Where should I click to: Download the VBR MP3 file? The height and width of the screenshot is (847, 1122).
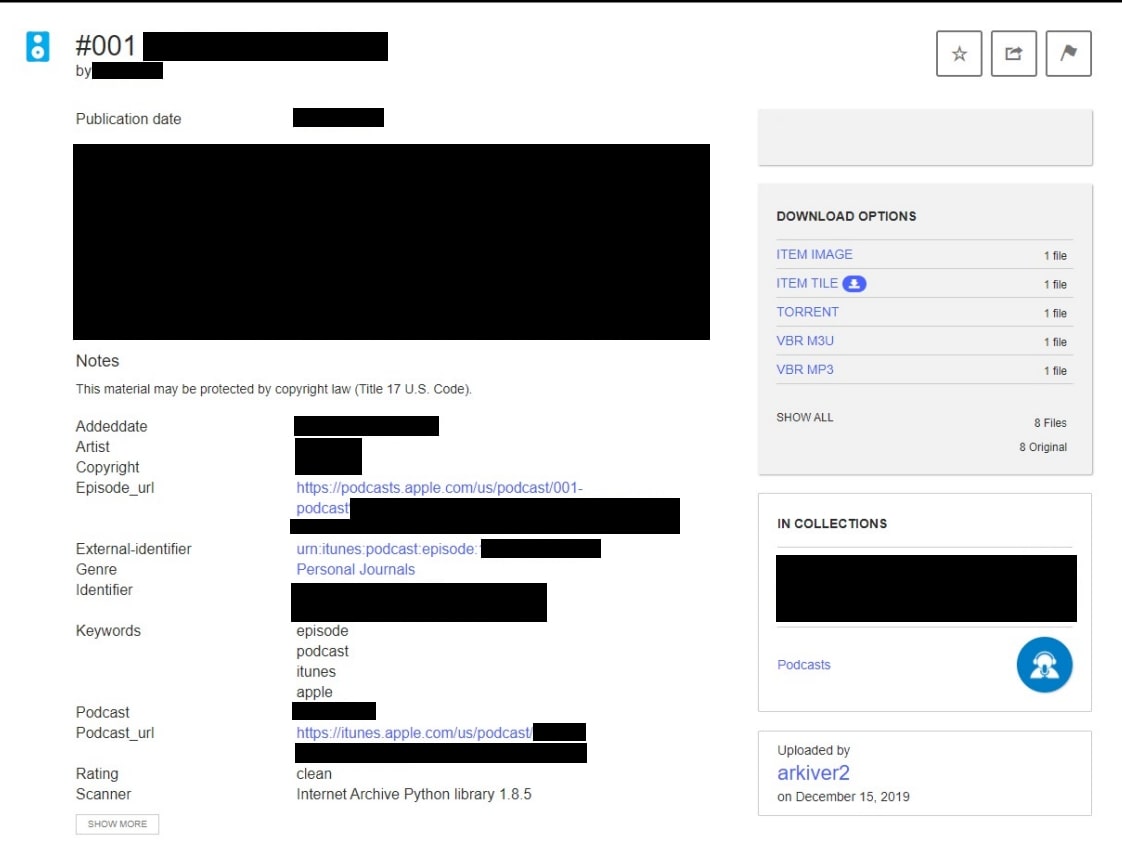[x=805, y=370]
